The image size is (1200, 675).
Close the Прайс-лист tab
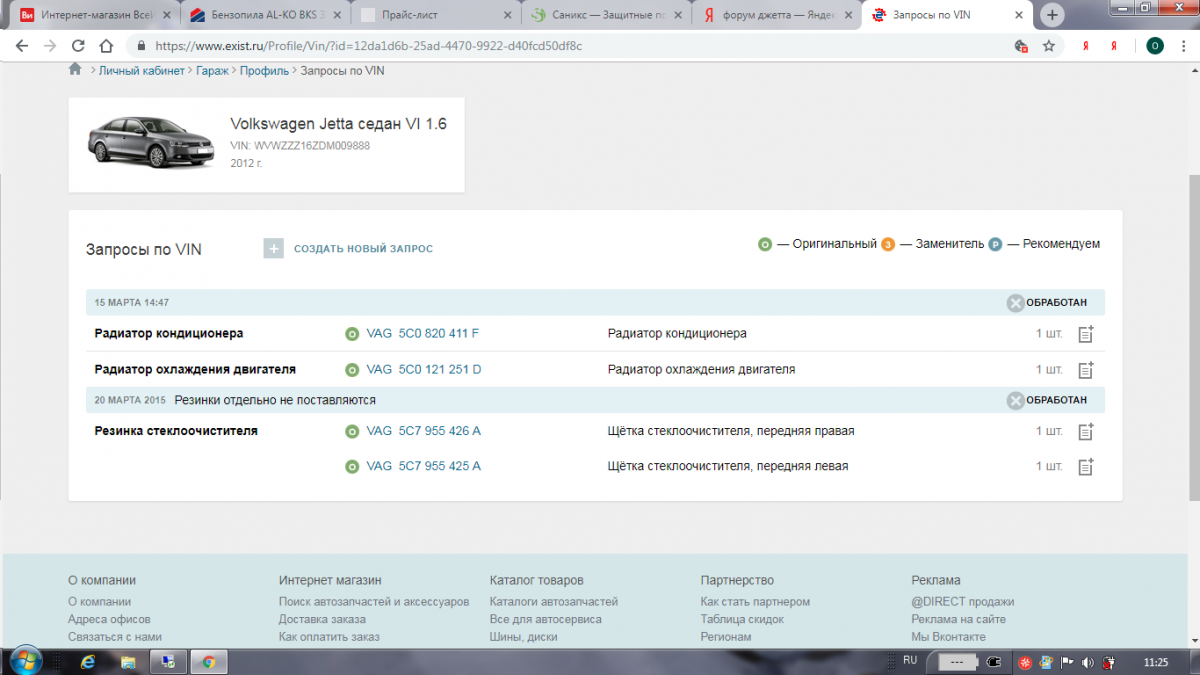[506, 15]
